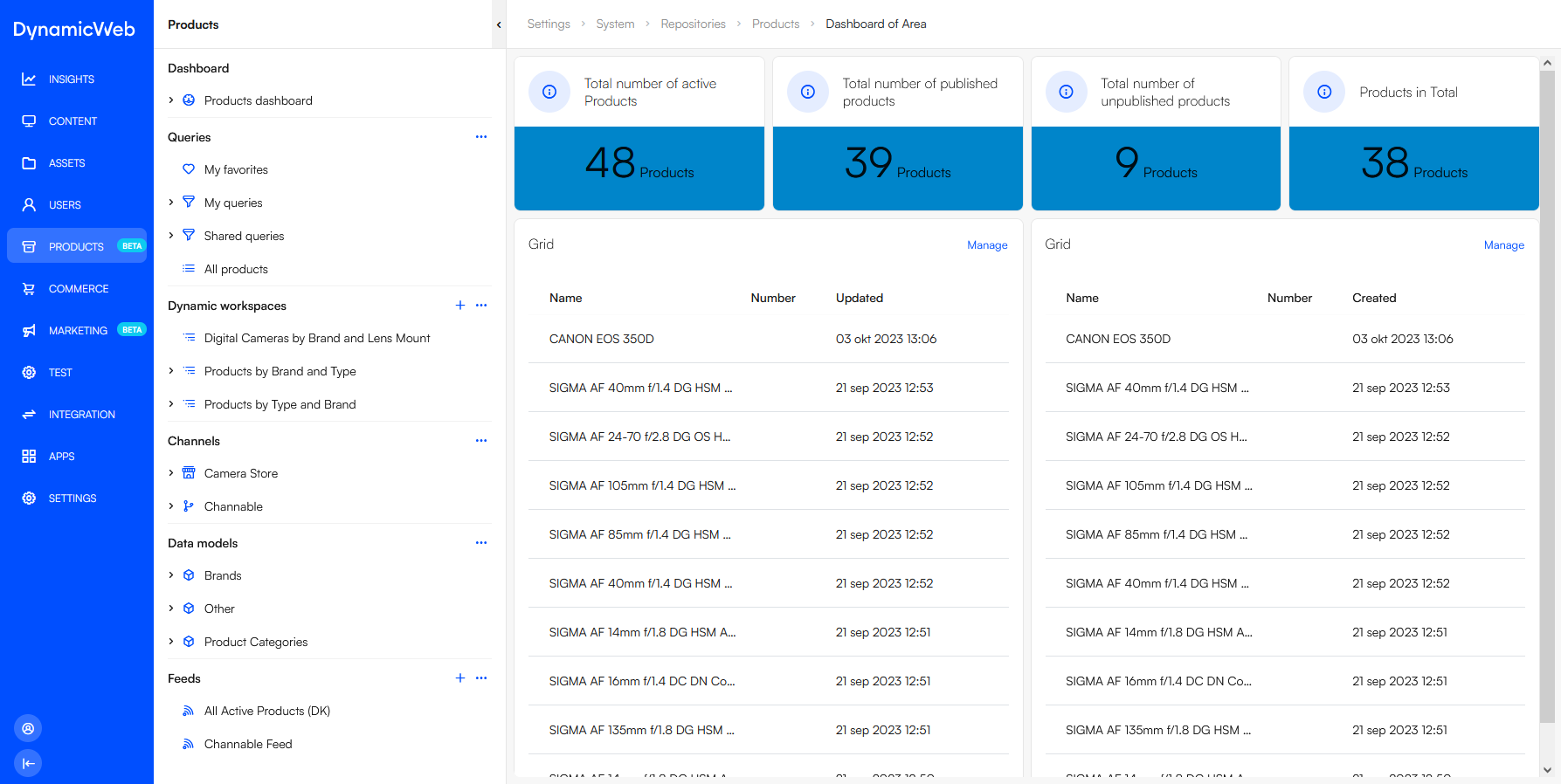Click info icon on Products in Total card
This screenshot has height=784, width=1561.
[x=1325, y=92]
